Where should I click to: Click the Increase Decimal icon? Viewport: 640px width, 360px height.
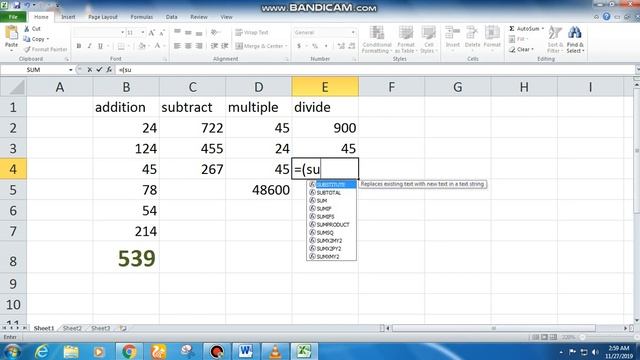click(x=341, y=46)
